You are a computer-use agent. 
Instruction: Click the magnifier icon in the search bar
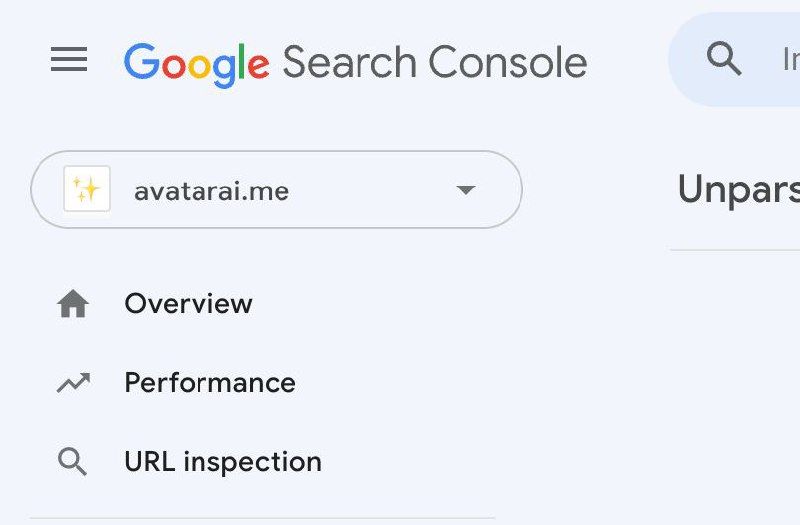click(x=724, y=60)
